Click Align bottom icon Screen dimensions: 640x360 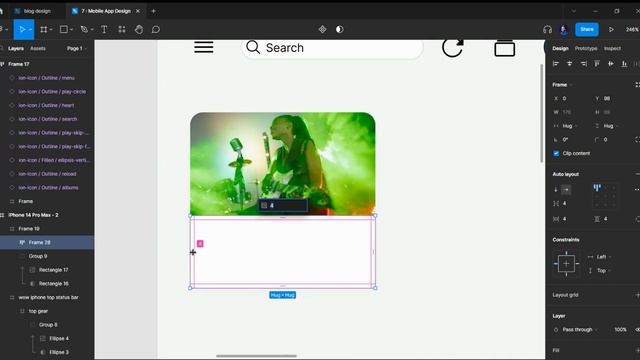[x=624, y=64]
